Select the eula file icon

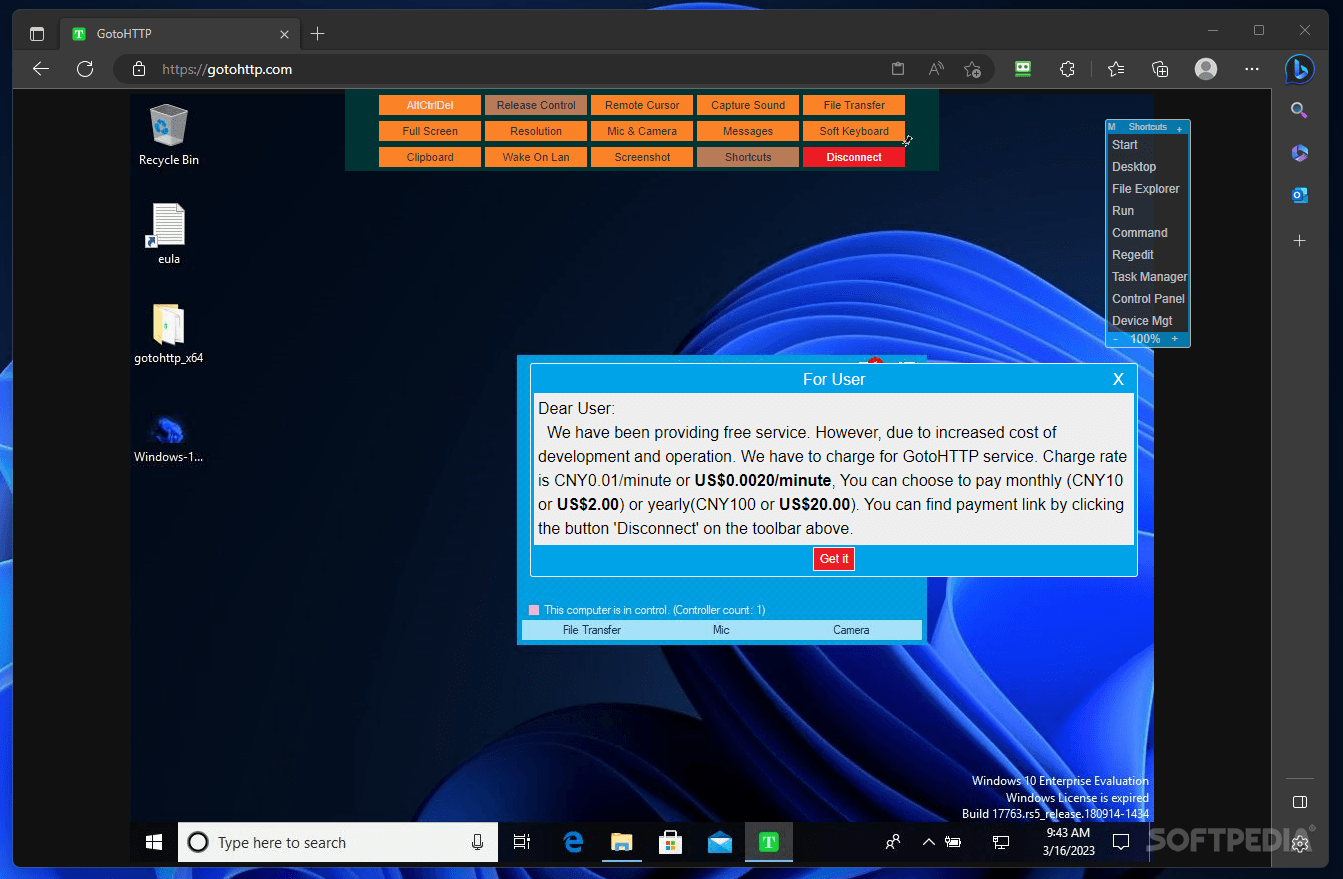[x=168, y=234]
